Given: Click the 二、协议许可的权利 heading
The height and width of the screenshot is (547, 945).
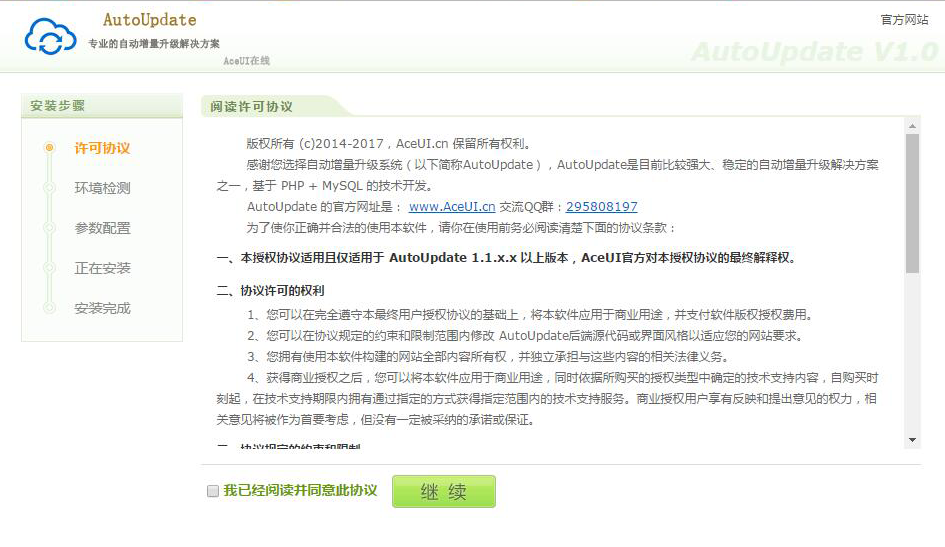Looking at the screenshot, I should pos(271,291).
